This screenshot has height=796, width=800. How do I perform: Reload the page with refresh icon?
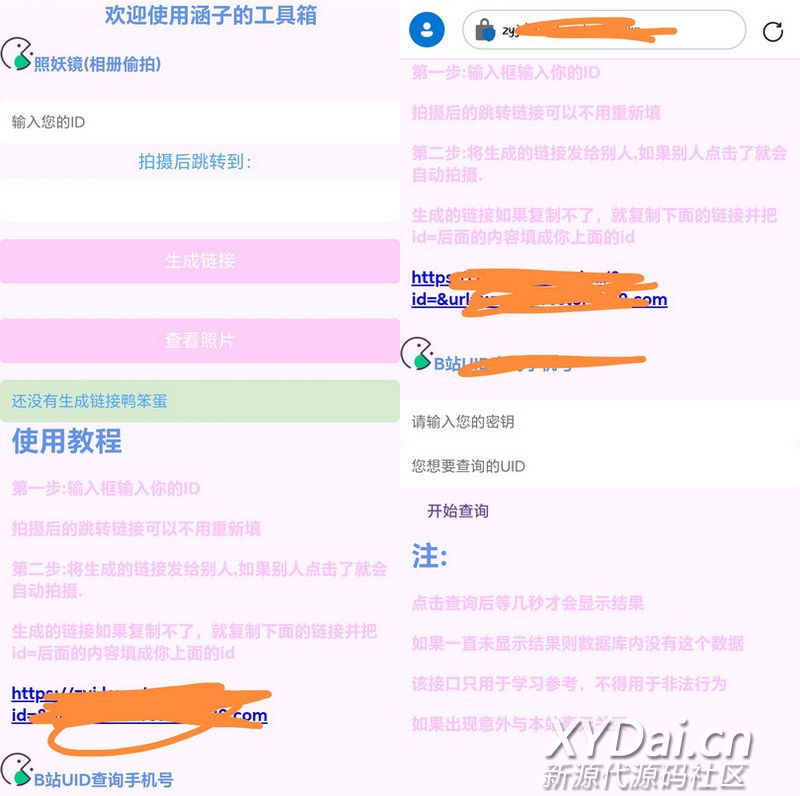click(x=772, y=31)
